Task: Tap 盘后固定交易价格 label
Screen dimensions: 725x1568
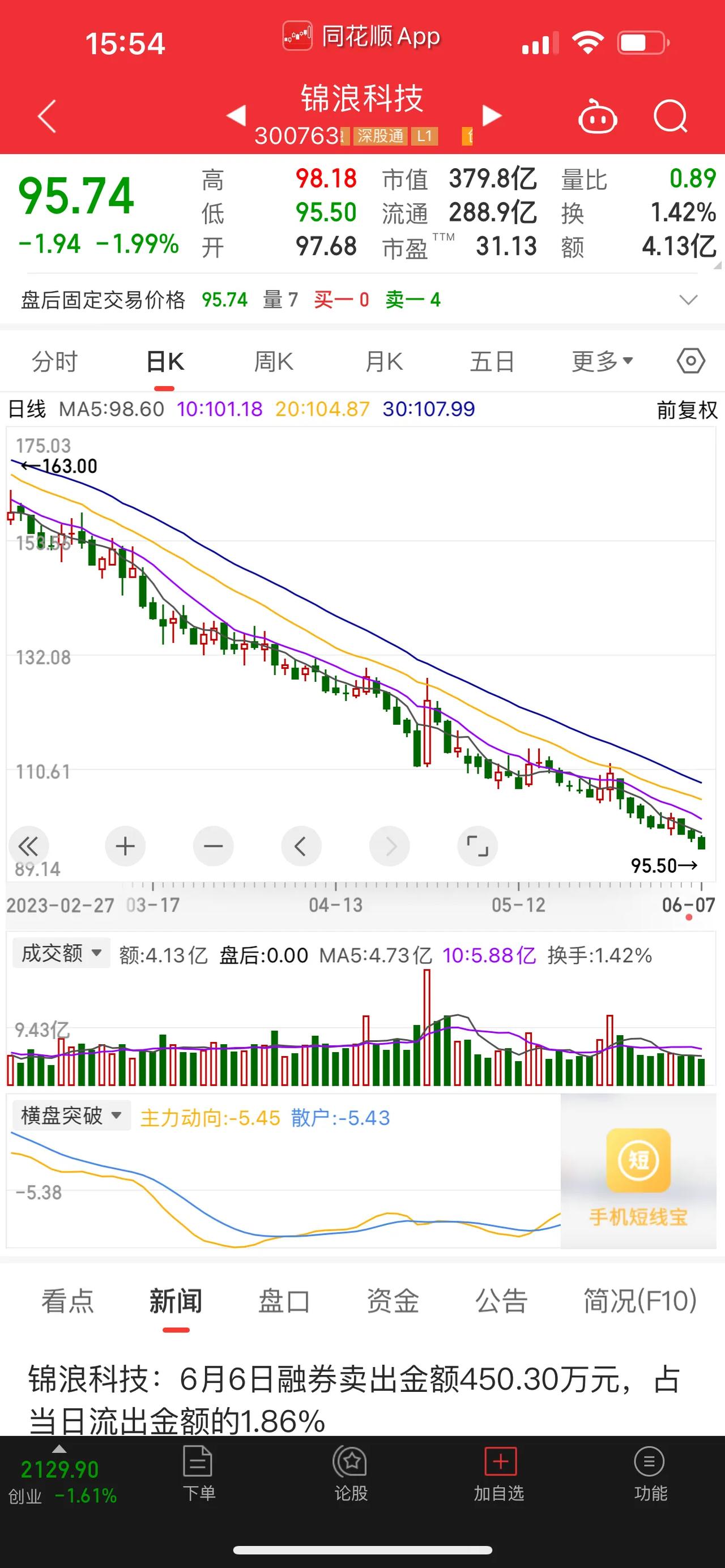Action: click(x=103, y=300)
